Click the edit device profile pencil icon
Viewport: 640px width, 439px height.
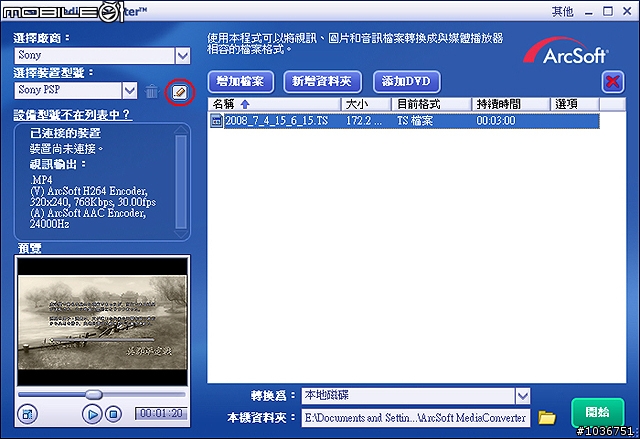coord(180,92)
